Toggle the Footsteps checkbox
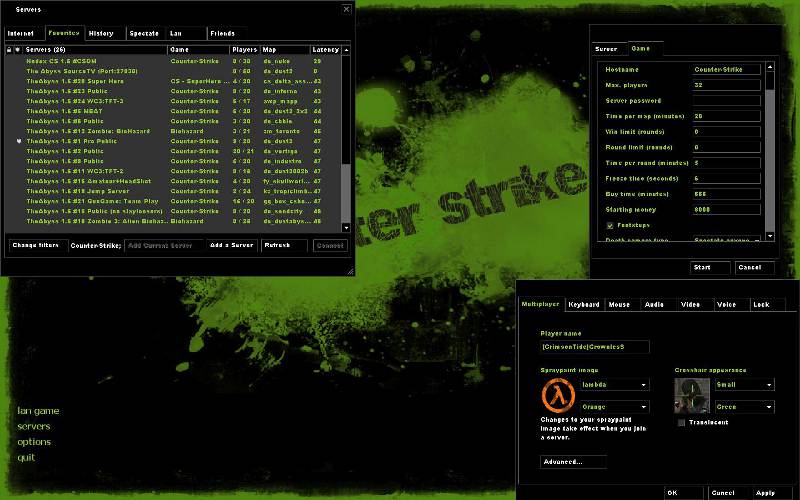 tap(610, 226)
